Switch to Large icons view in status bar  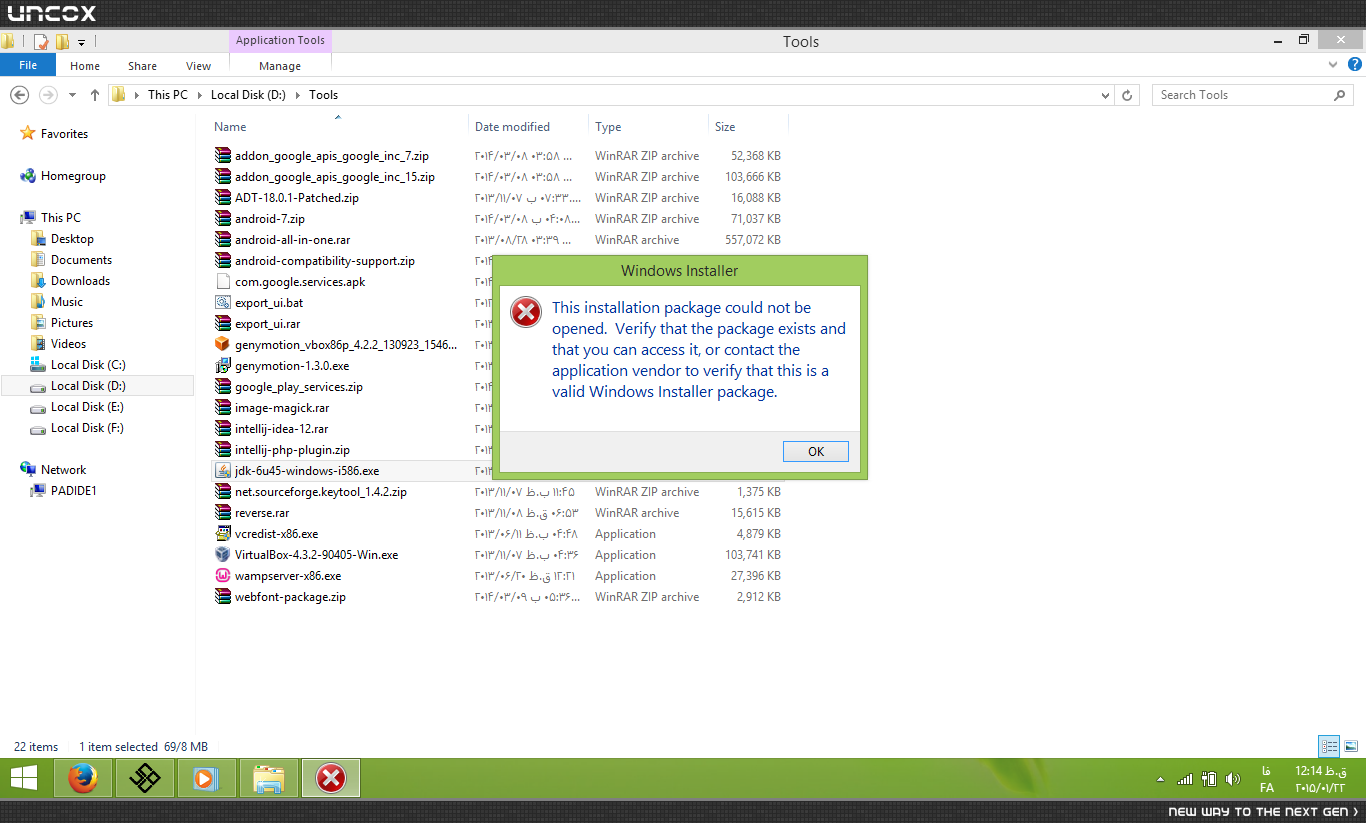(1350, 746)
